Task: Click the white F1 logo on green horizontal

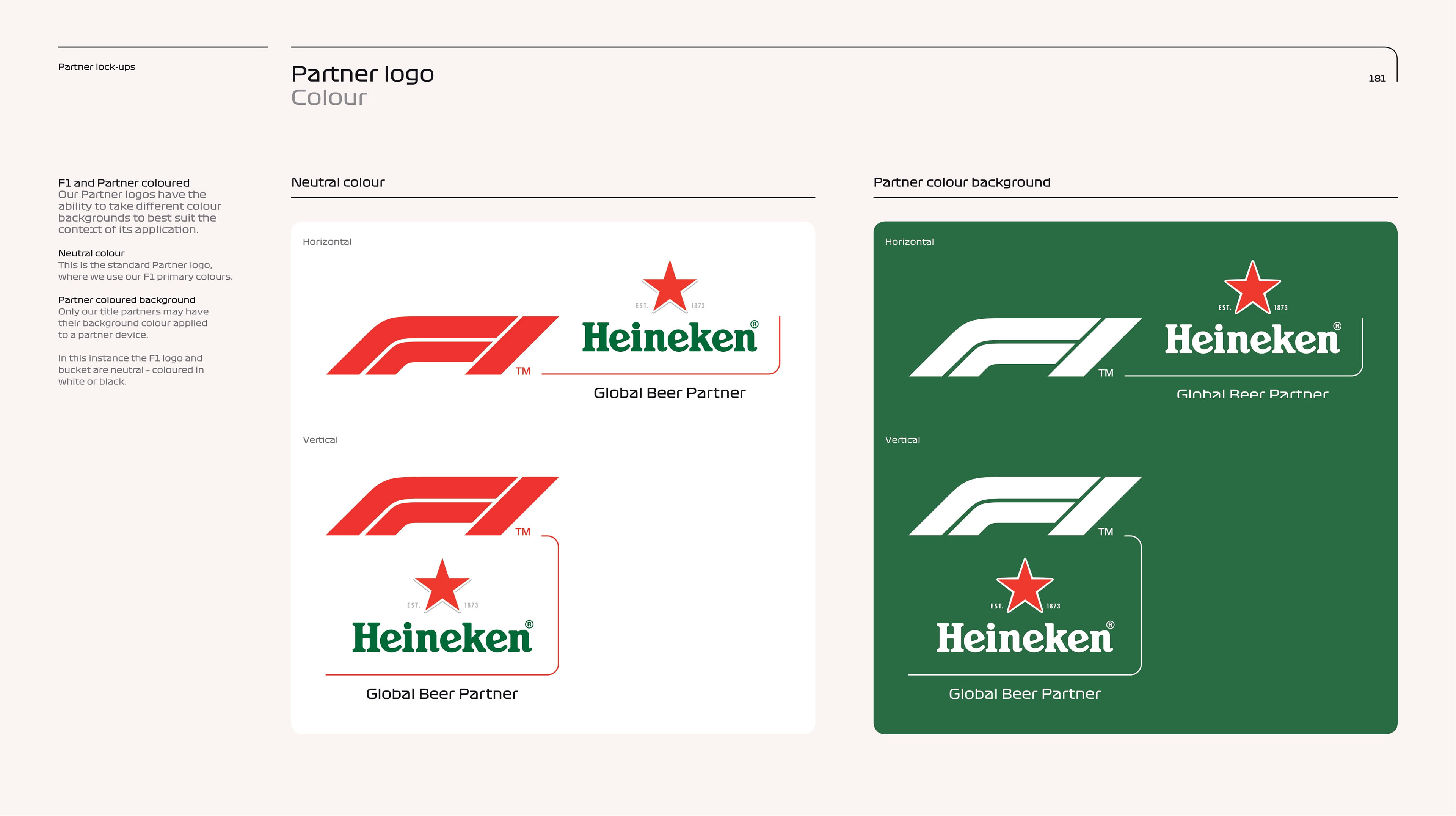Action: click(x=1025, y=347)
